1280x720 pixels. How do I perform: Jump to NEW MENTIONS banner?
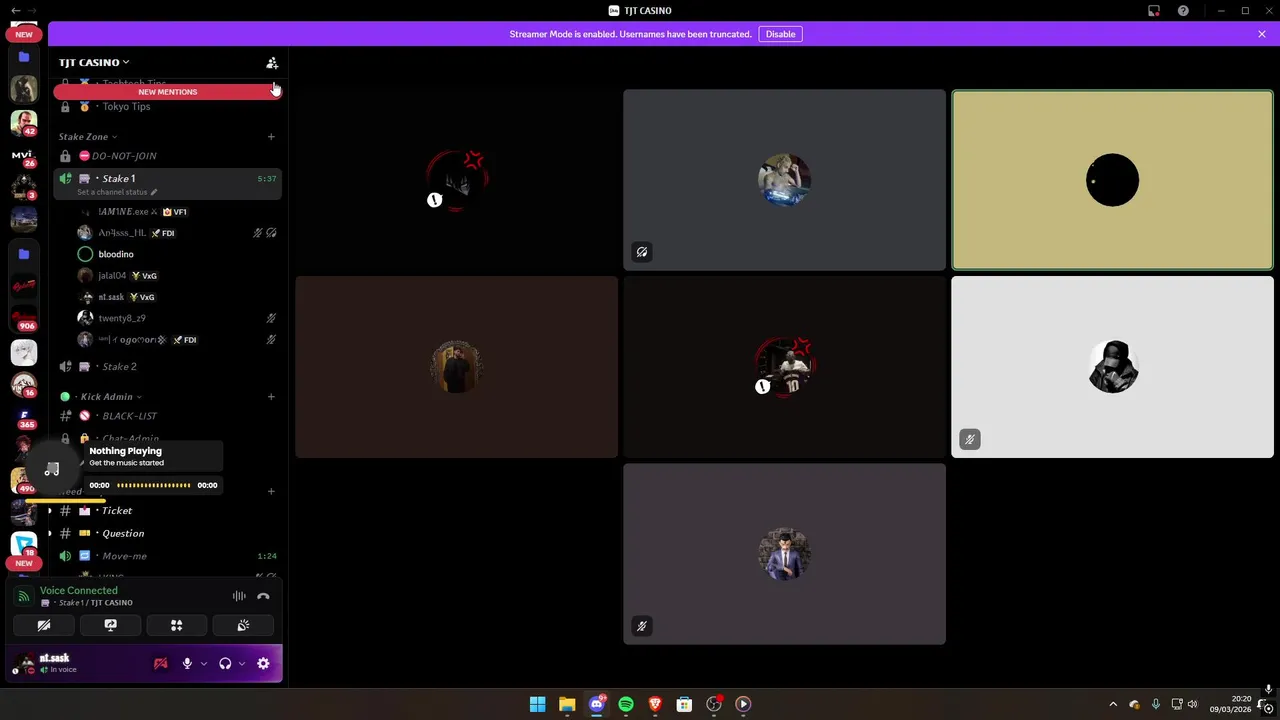(167, 92)
